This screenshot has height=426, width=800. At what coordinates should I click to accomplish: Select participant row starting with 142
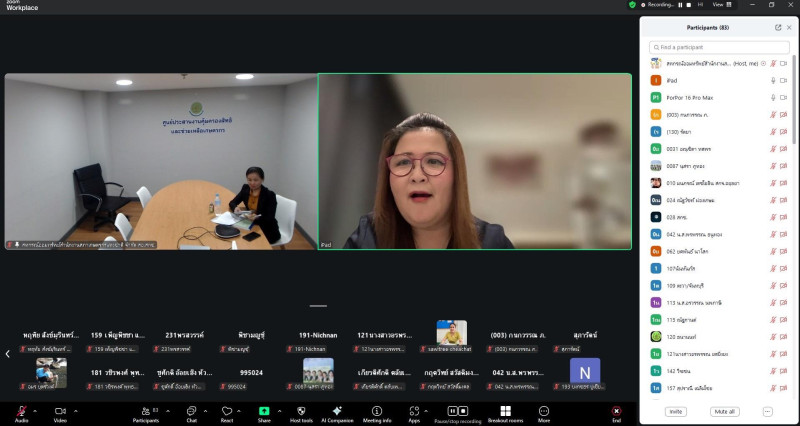[x=719, y=371]
